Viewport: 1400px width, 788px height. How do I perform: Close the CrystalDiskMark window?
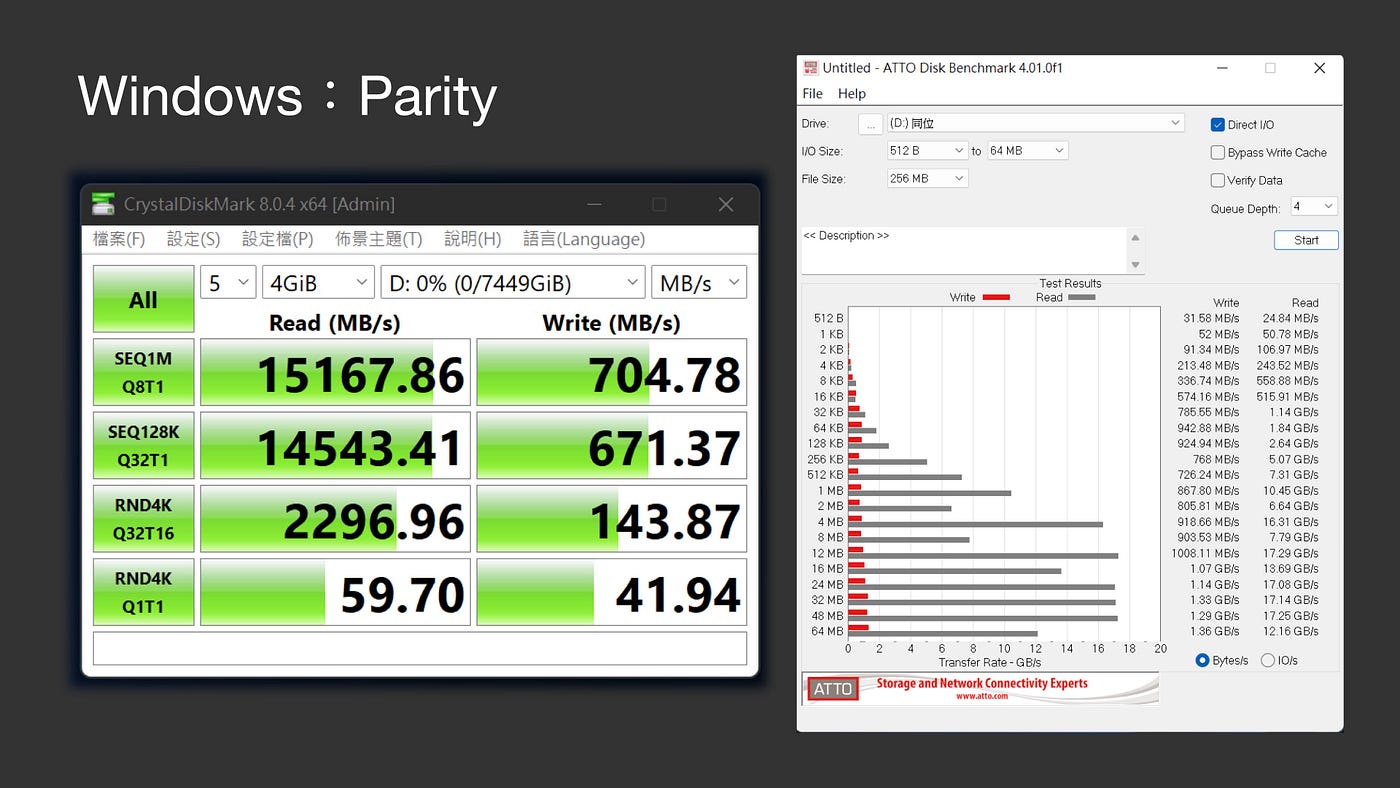pos(726,204)
